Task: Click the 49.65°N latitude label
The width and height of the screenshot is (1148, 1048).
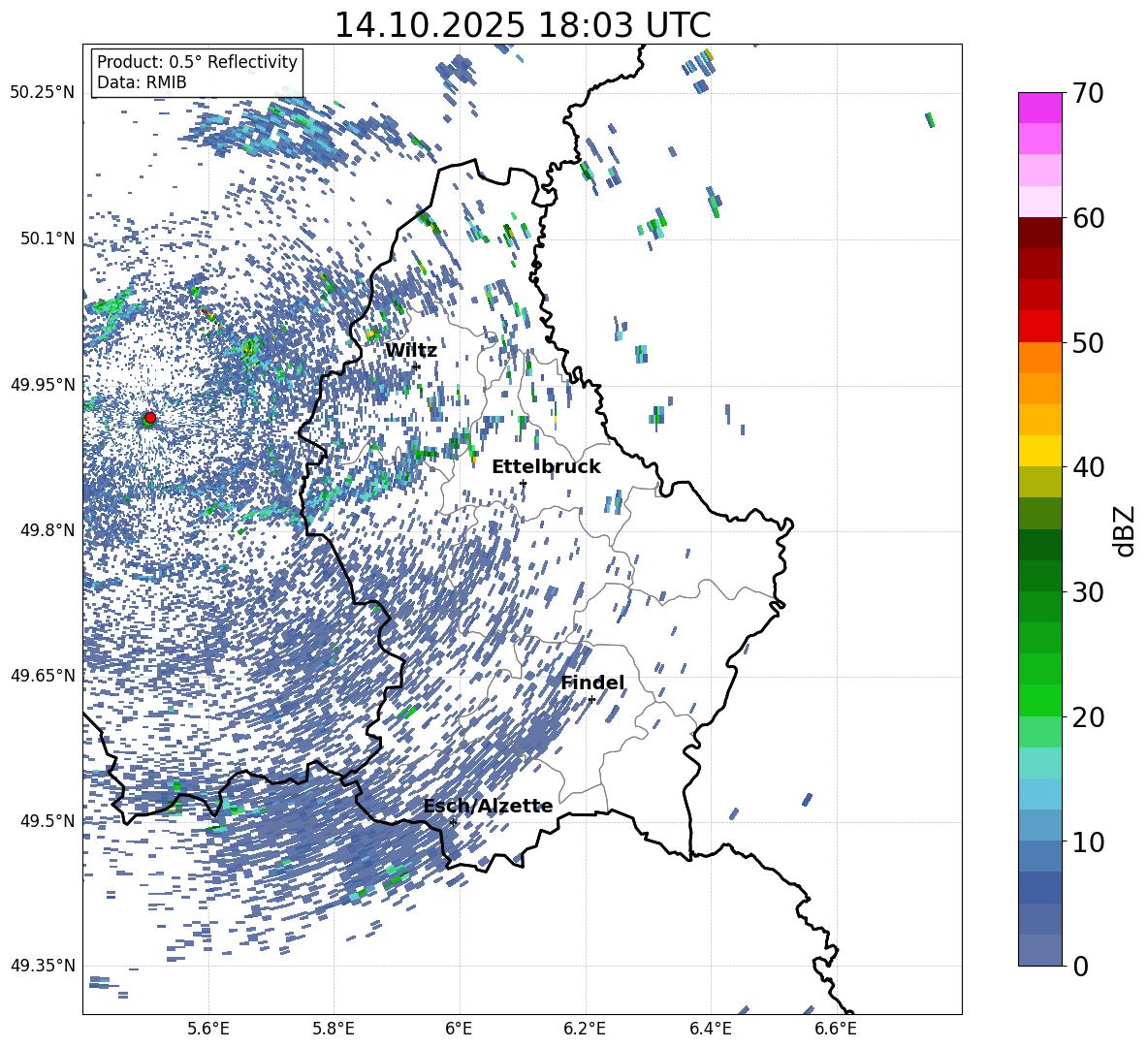Action: [x=43, y=676]
